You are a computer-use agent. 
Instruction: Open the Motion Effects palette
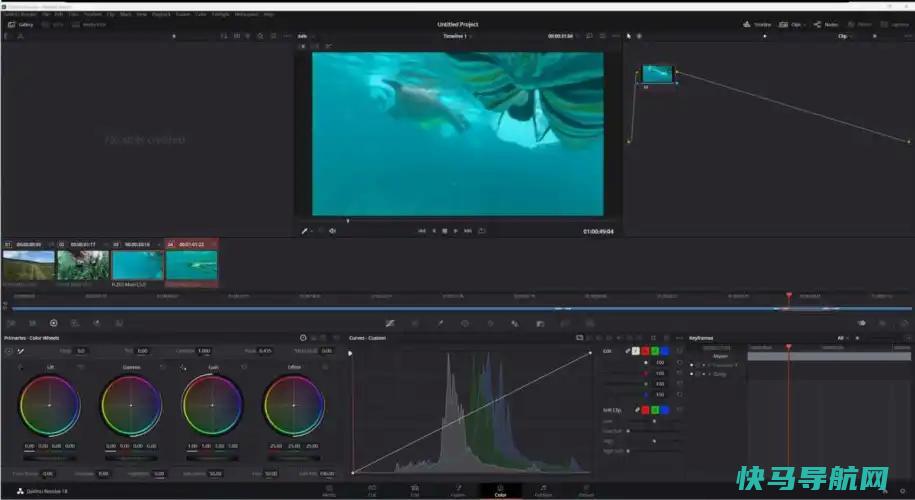tap(118, 323)
